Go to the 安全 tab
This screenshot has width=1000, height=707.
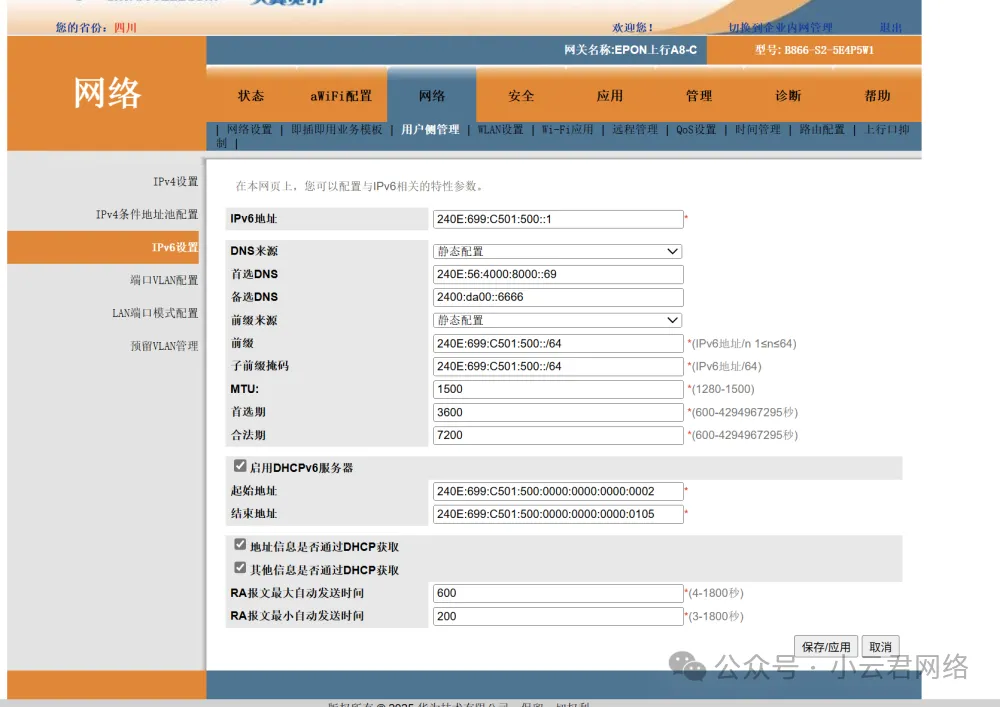[521, 96]
